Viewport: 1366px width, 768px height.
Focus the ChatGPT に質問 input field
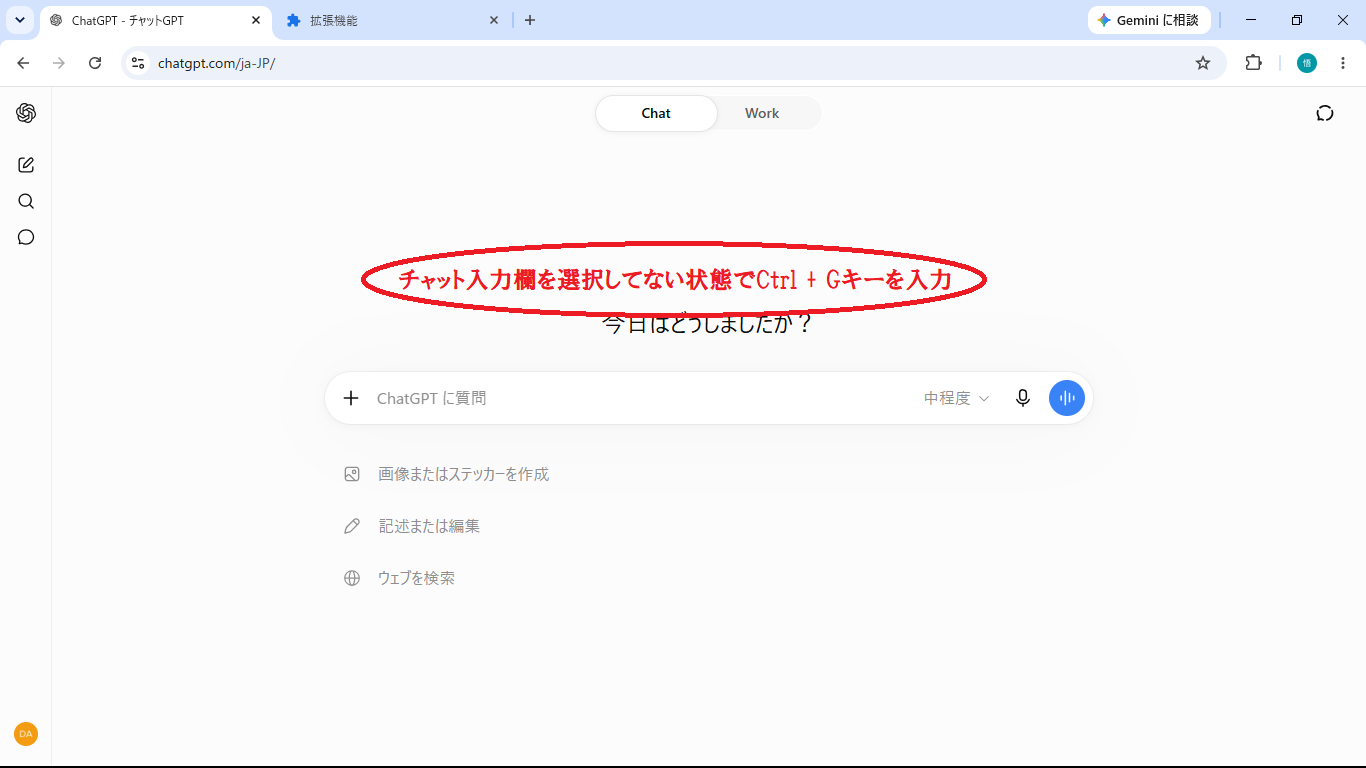(640, 398)
